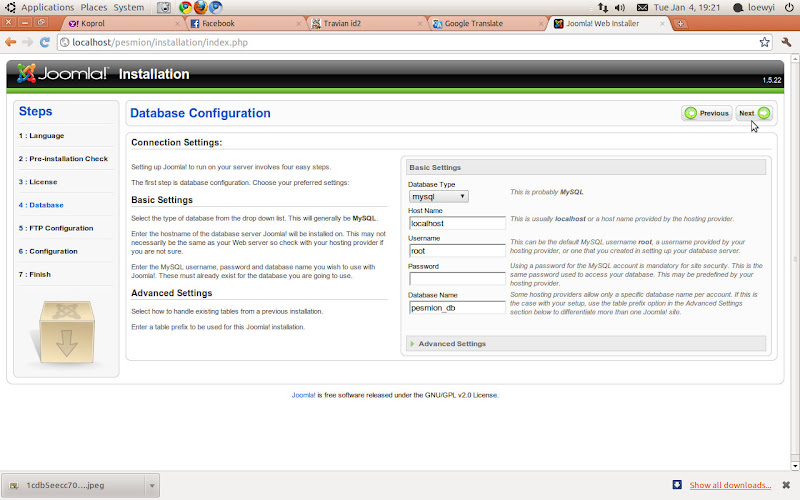The height and width of the screenshot is (500, 800).
Task: Close the downloads bar
Action: pos(786,485)
